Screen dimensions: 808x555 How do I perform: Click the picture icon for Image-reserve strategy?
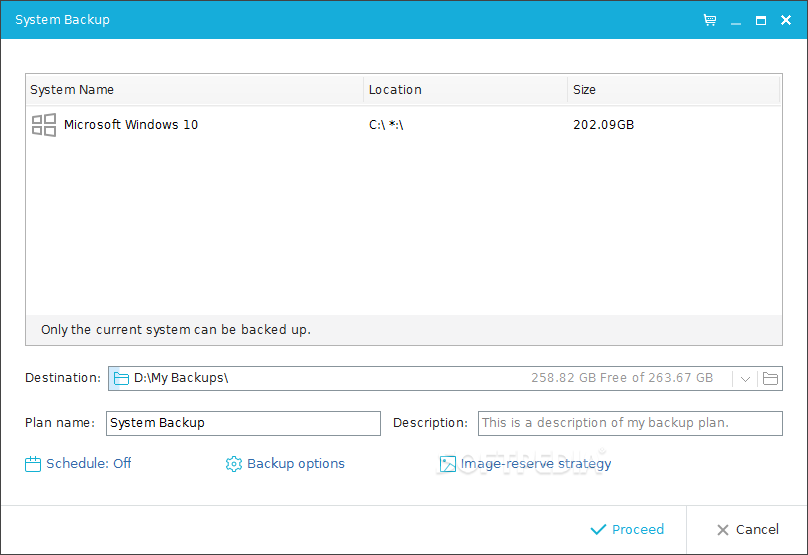pyautogui.click(x=447, y=464)
